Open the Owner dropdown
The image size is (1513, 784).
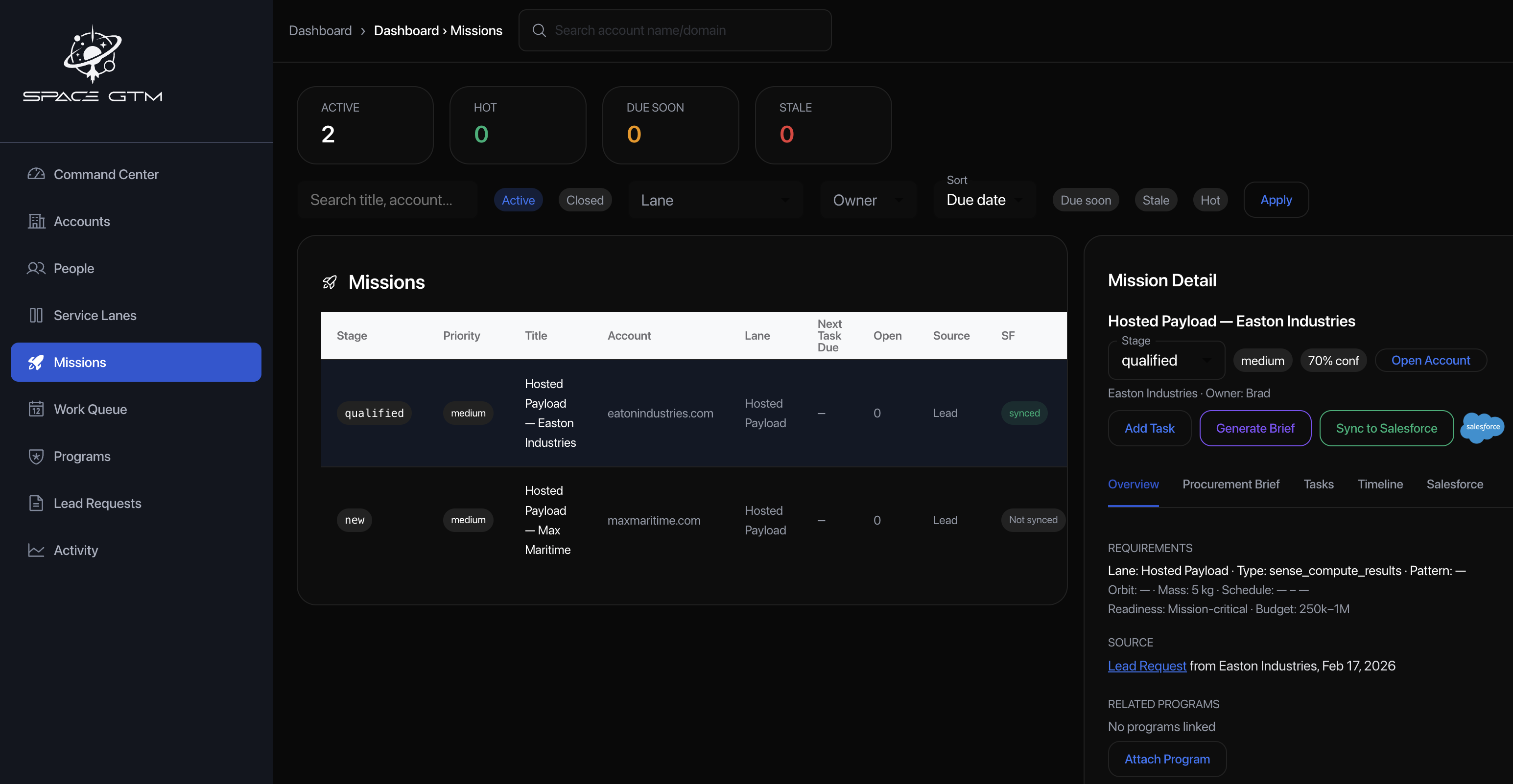(868, 200)
